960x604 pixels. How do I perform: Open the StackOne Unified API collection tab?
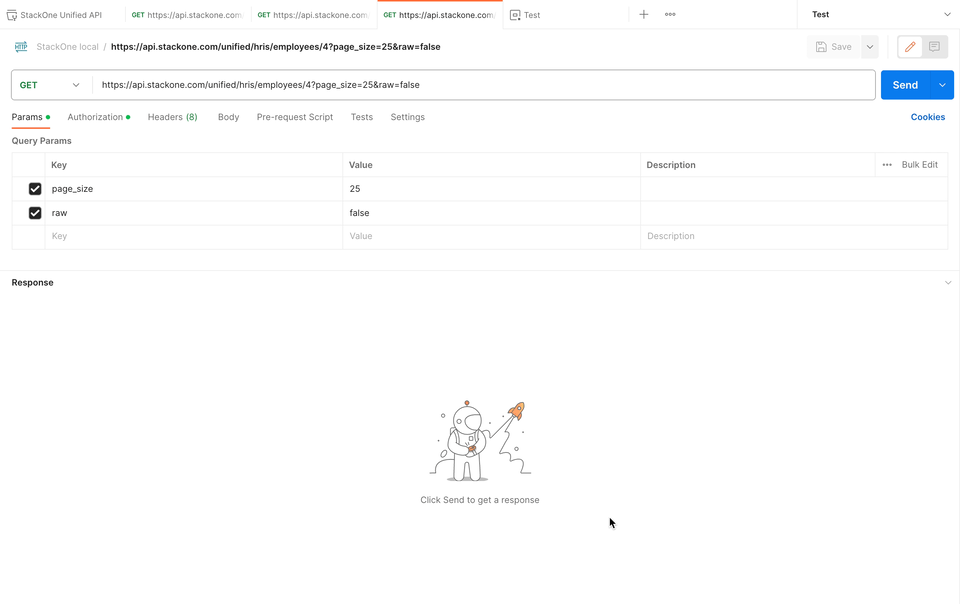[61, 15]
